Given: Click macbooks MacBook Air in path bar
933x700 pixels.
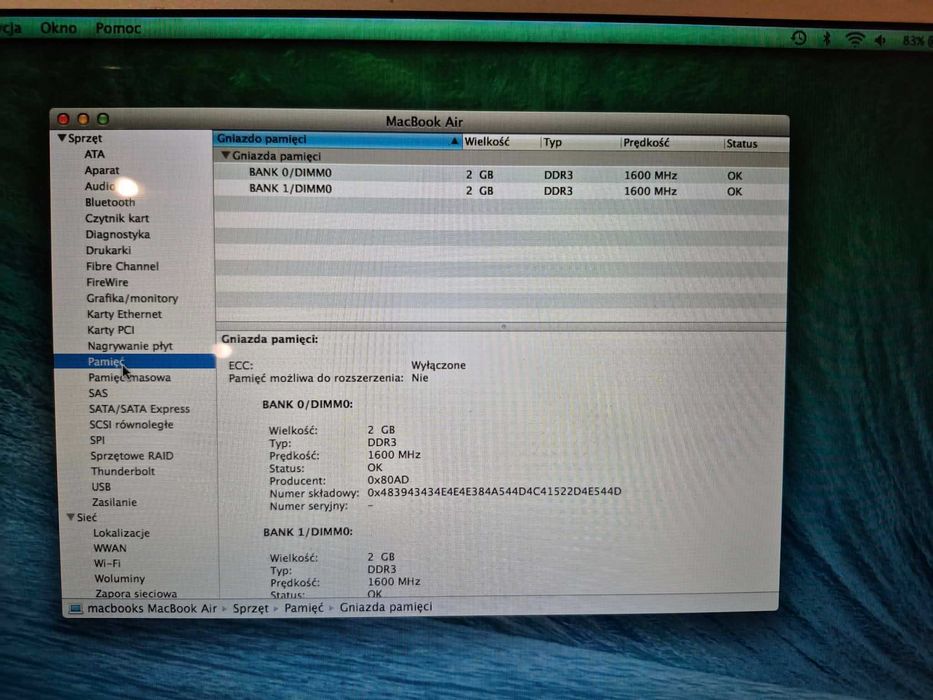Looking at the screenshot, I should click(152, 608).
